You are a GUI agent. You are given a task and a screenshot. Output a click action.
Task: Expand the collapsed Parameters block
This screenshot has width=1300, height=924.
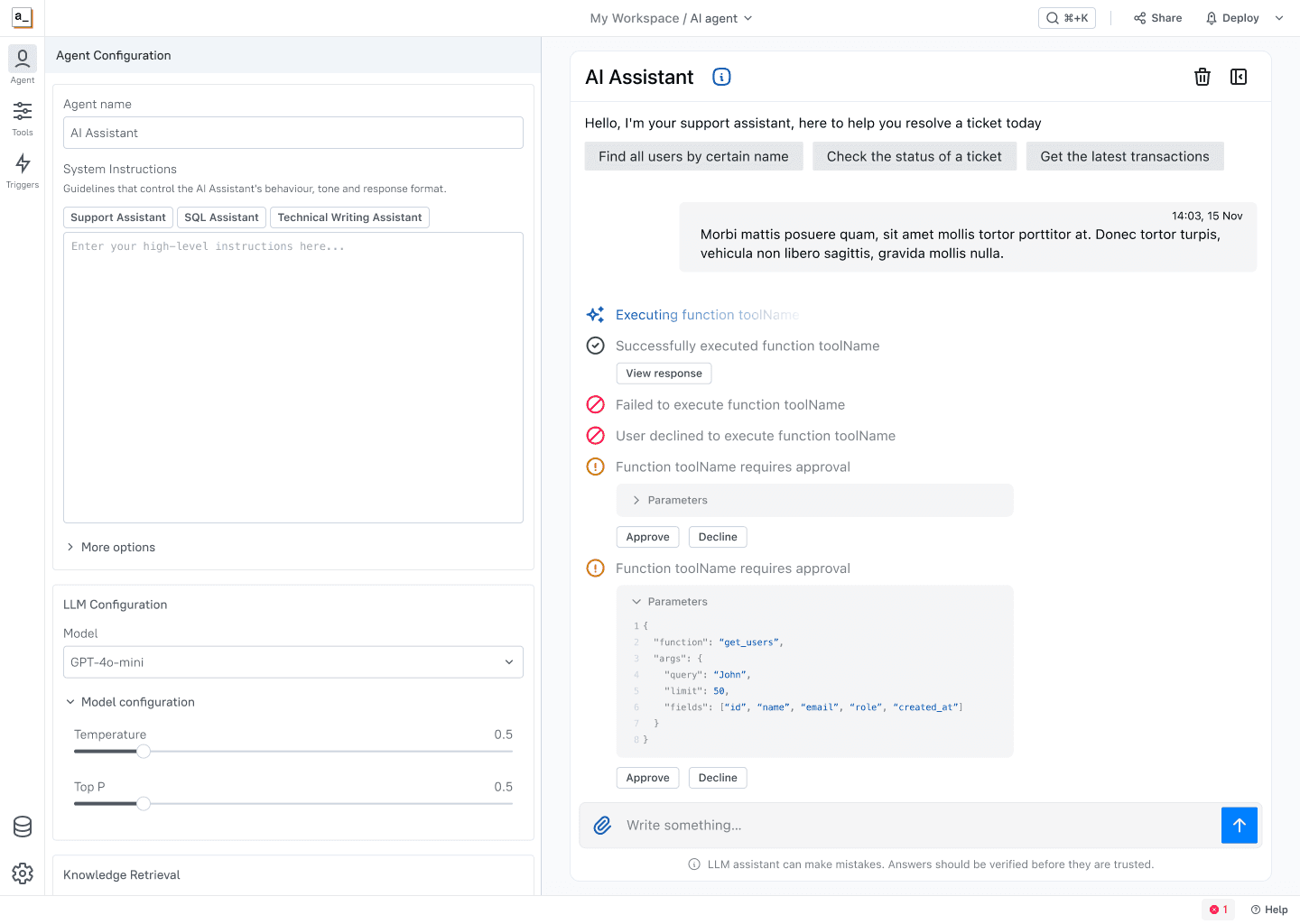click(x=814, y=500)
